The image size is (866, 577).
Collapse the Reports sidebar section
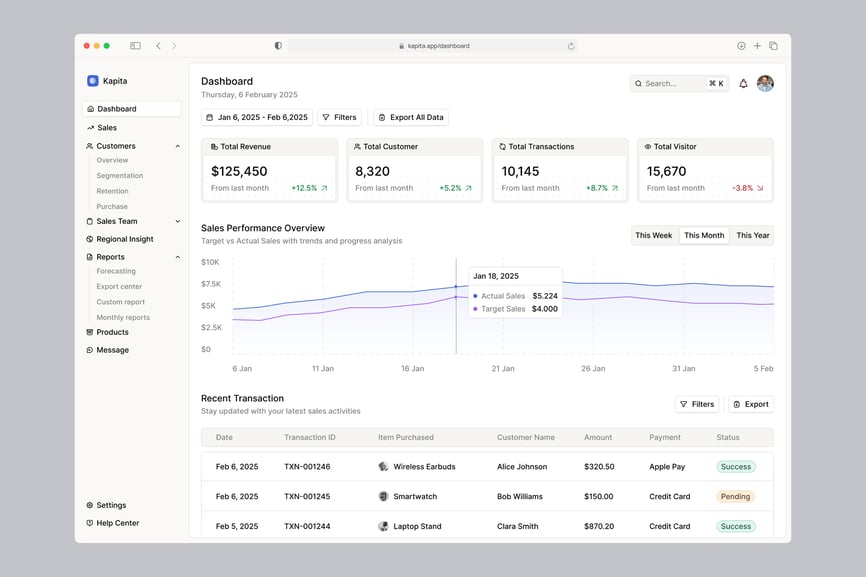tap(178, 257)
